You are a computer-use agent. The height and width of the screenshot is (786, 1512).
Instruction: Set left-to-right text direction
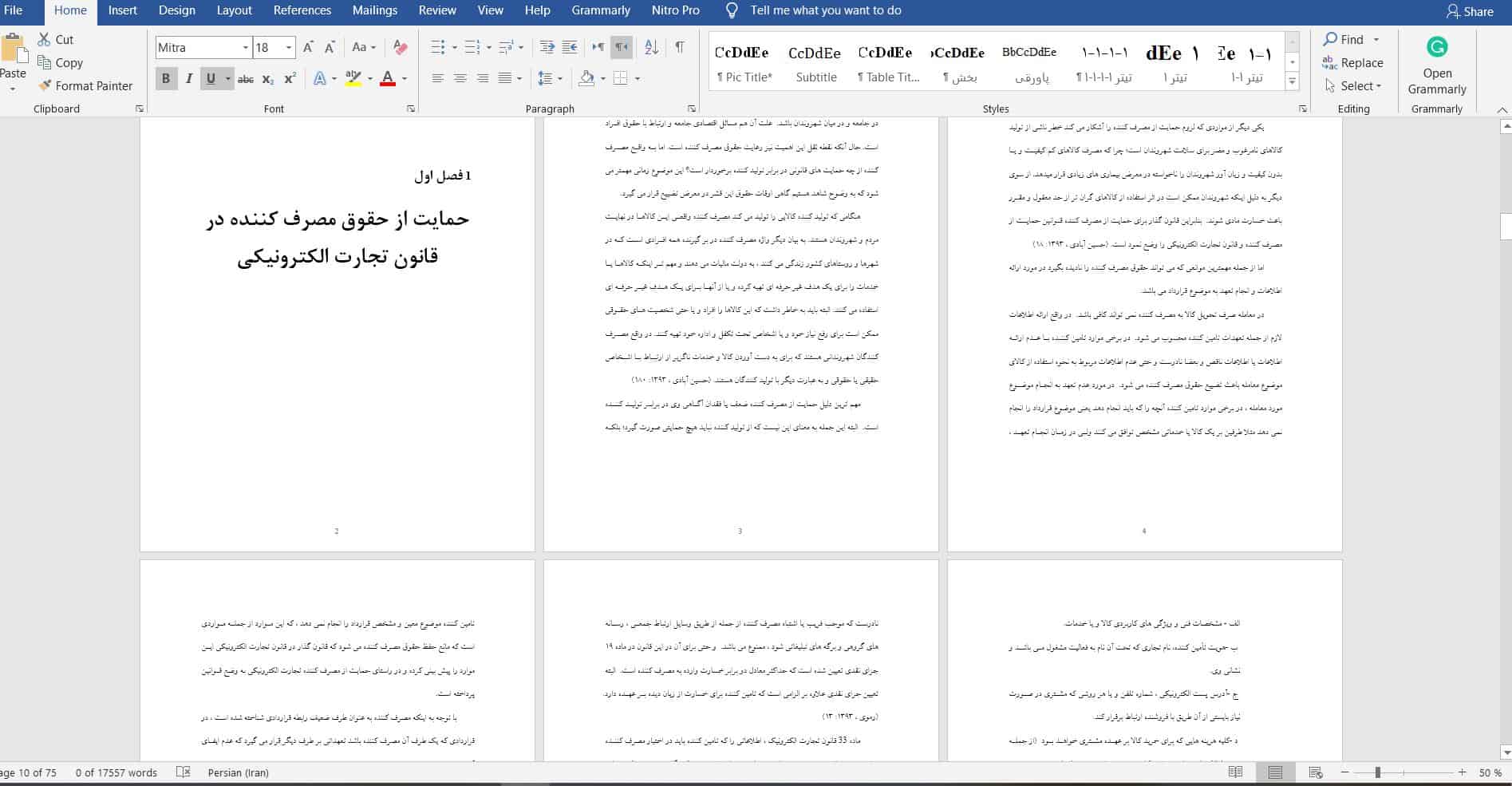(598, 47)
